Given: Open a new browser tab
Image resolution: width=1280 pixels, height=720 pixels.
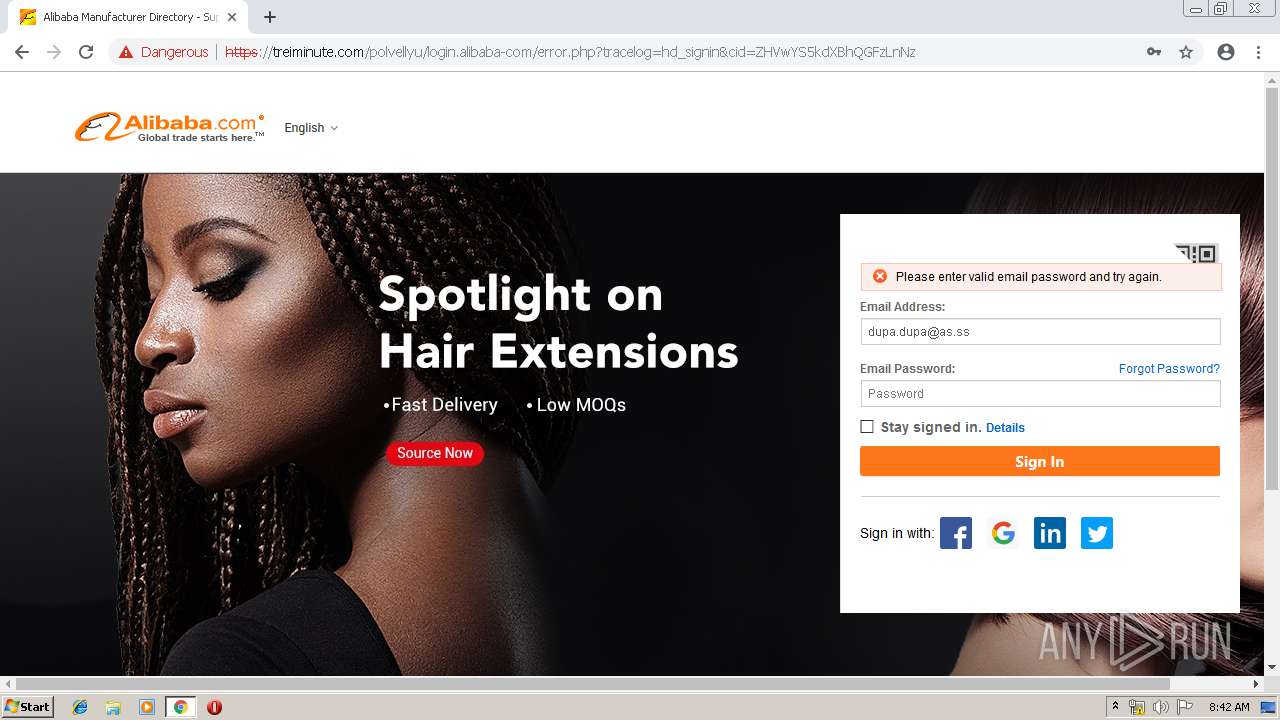Looking at the screenshot, I should (x=270, y=17).
